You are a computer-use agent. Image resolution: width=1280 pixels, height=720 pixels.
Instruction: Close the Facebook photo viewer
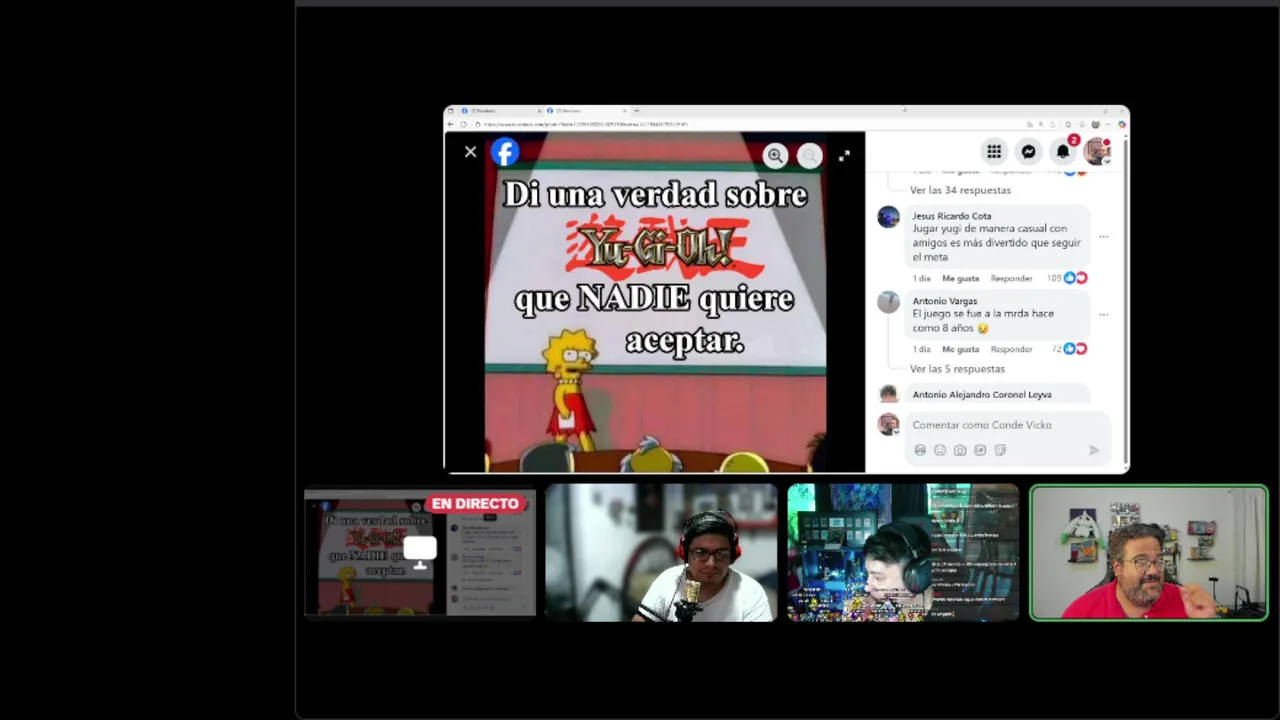[x=470, y=152]
